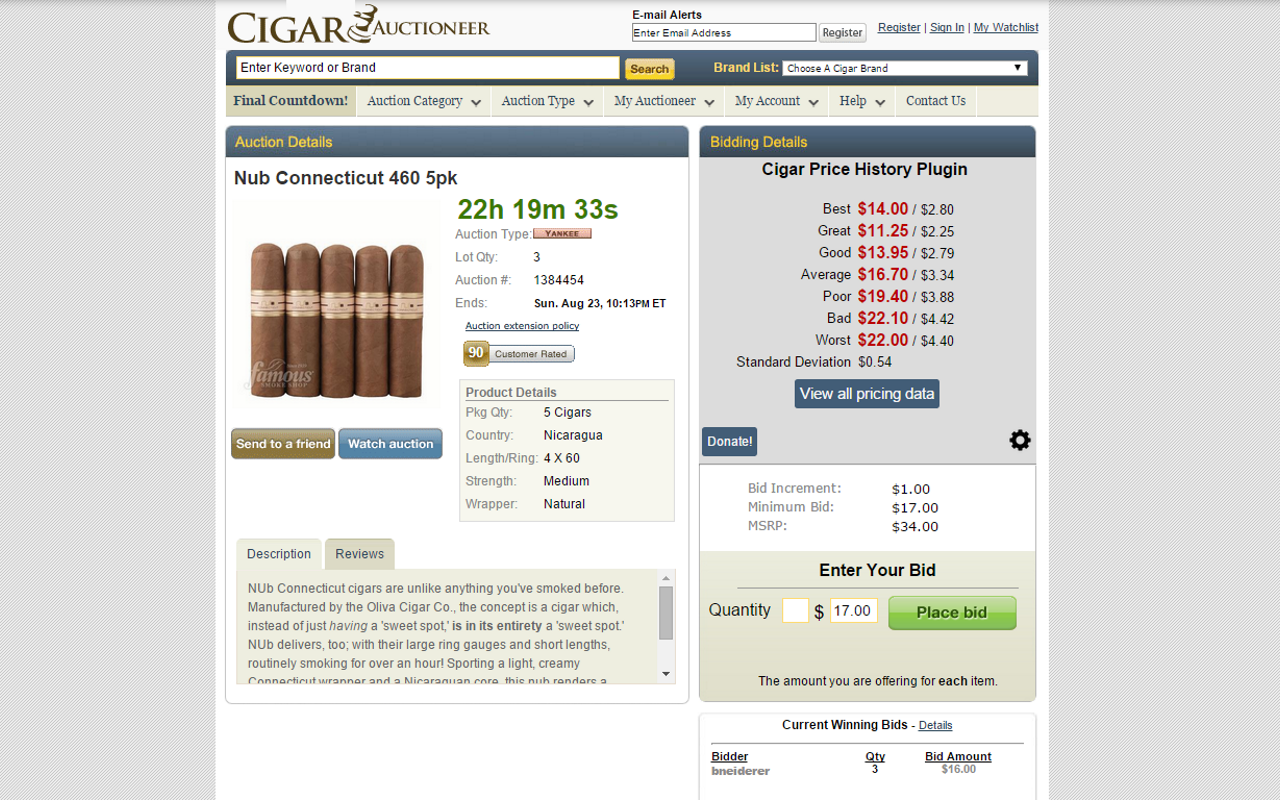The width and height of the screenshot is (1280, 800).
Task: Click the Worst price $22.00
Action: pyautogui.click(x=883, y=341)
